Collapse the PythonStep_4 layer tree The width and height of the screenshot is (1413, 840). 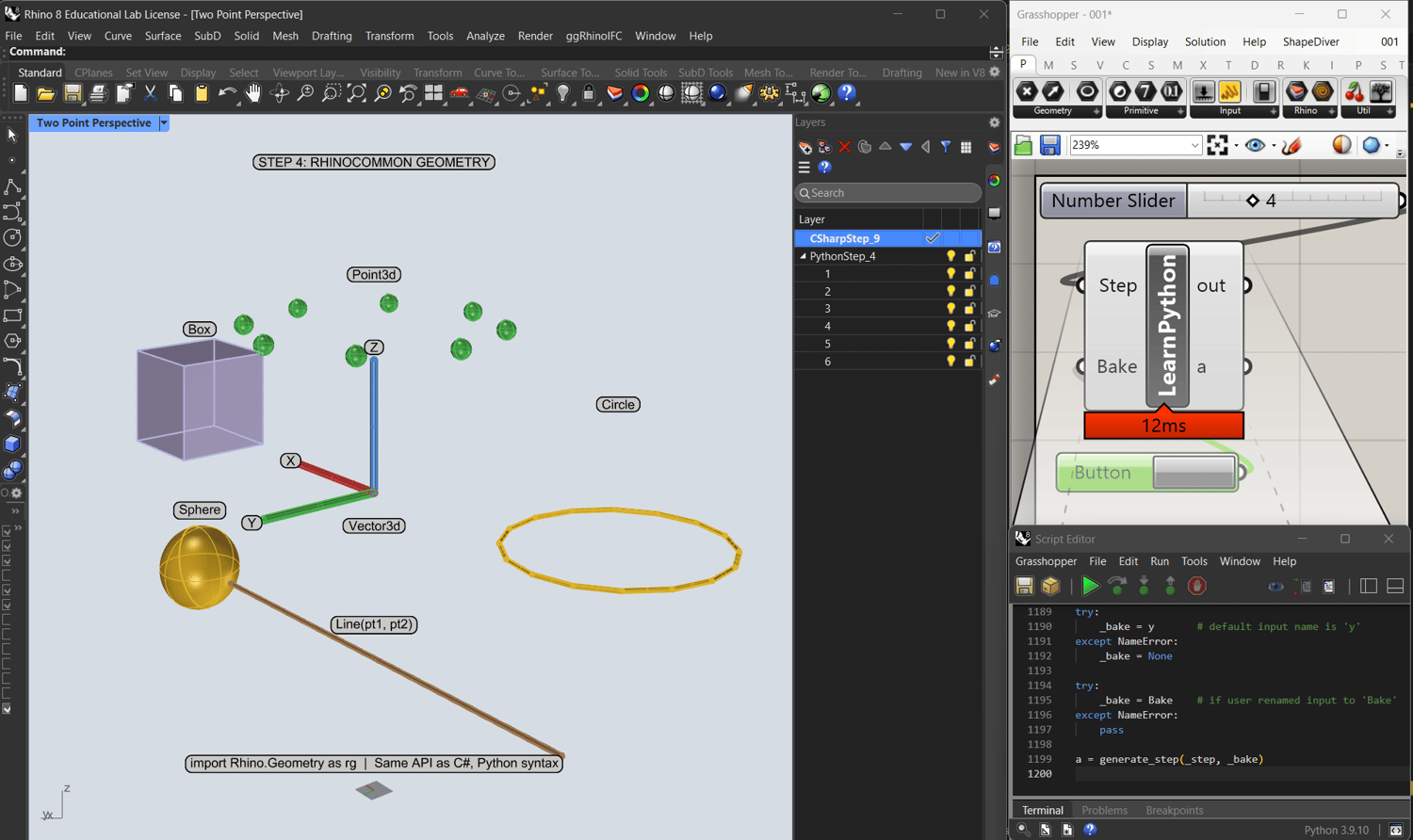pyautogui.click(x=803, y=256)
